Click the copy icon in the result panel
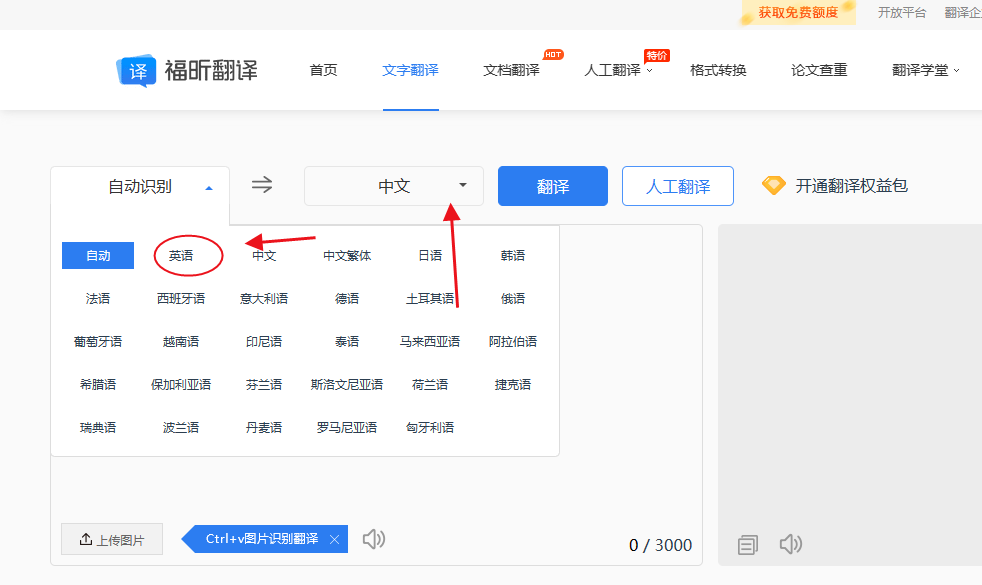This screenshot has width=982, height=585. click(x=747, y=544)
